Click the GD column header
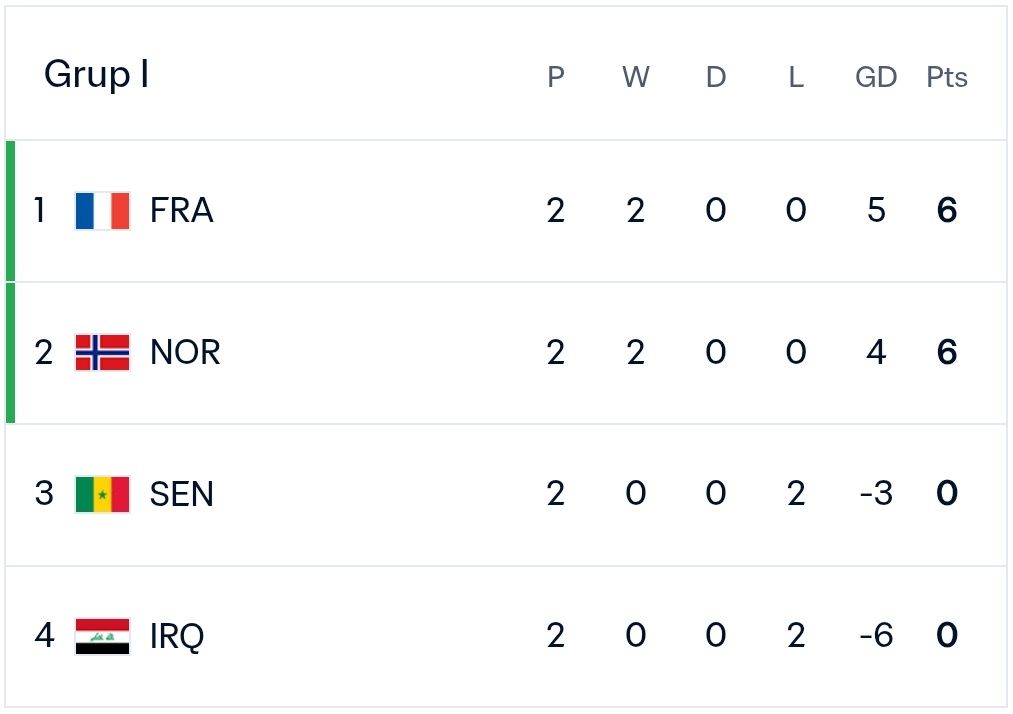 pyautogui.click(x=876, y=78)
